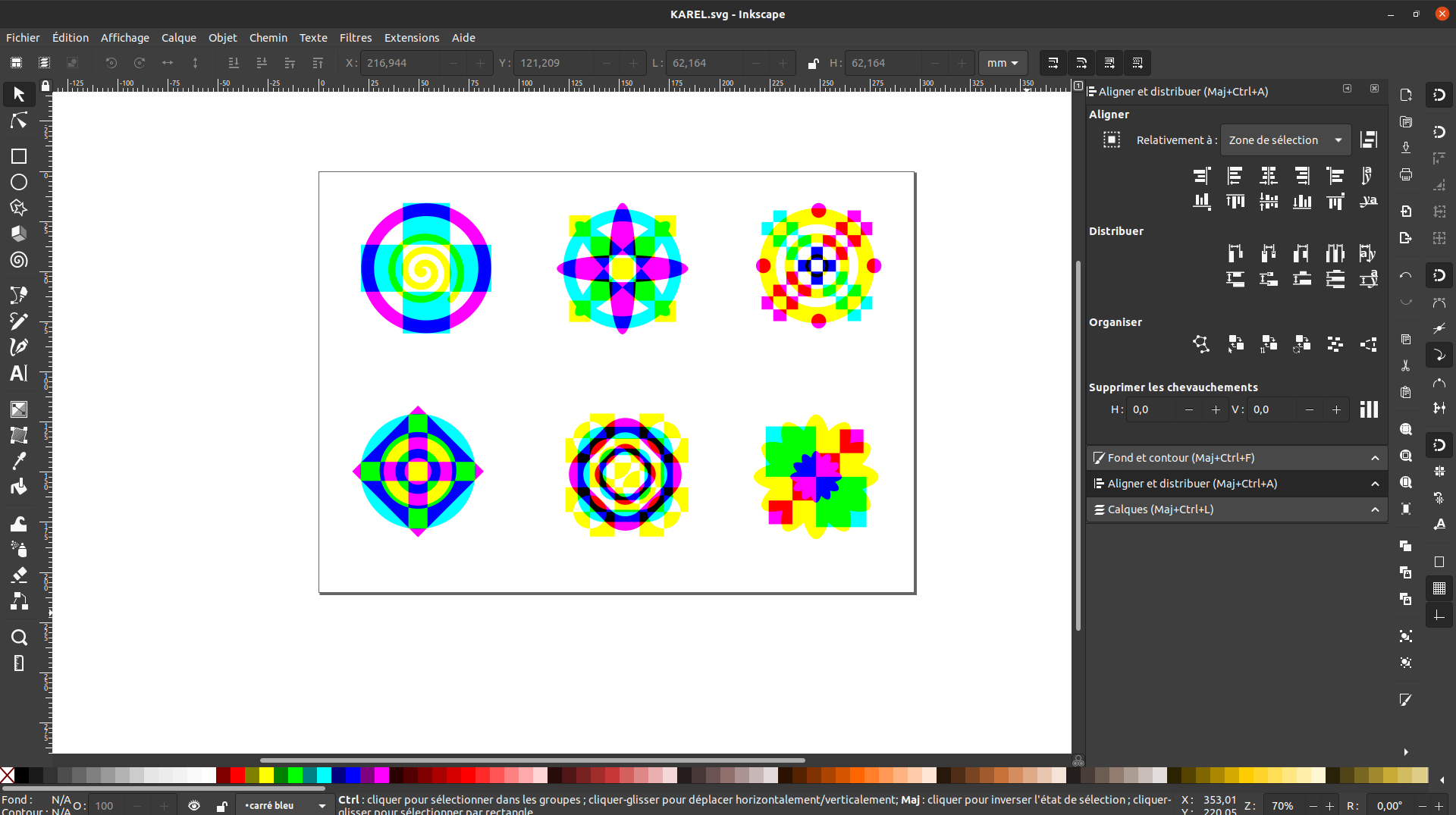This screenshot has height=815, width=1456.
Task: Open the 'Zone de sélection' dropdown
Action: coord(1285,140)
